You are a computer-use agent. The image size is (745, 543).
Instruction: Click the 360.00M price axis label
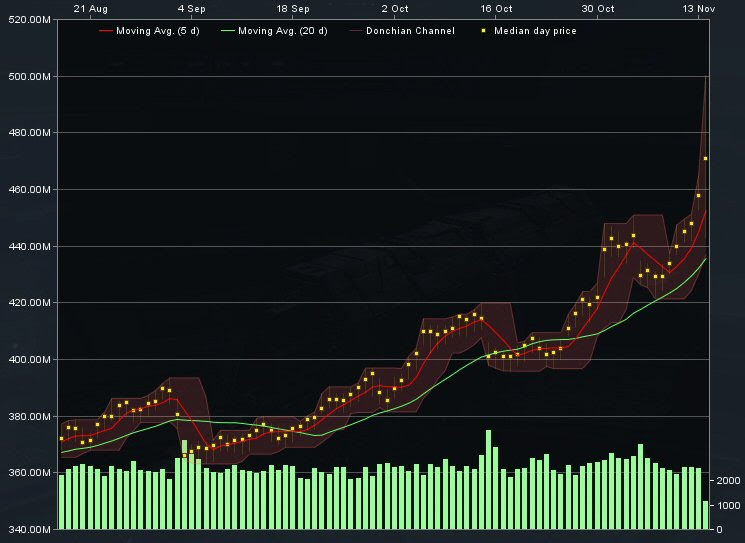click(x=29, y=473)
